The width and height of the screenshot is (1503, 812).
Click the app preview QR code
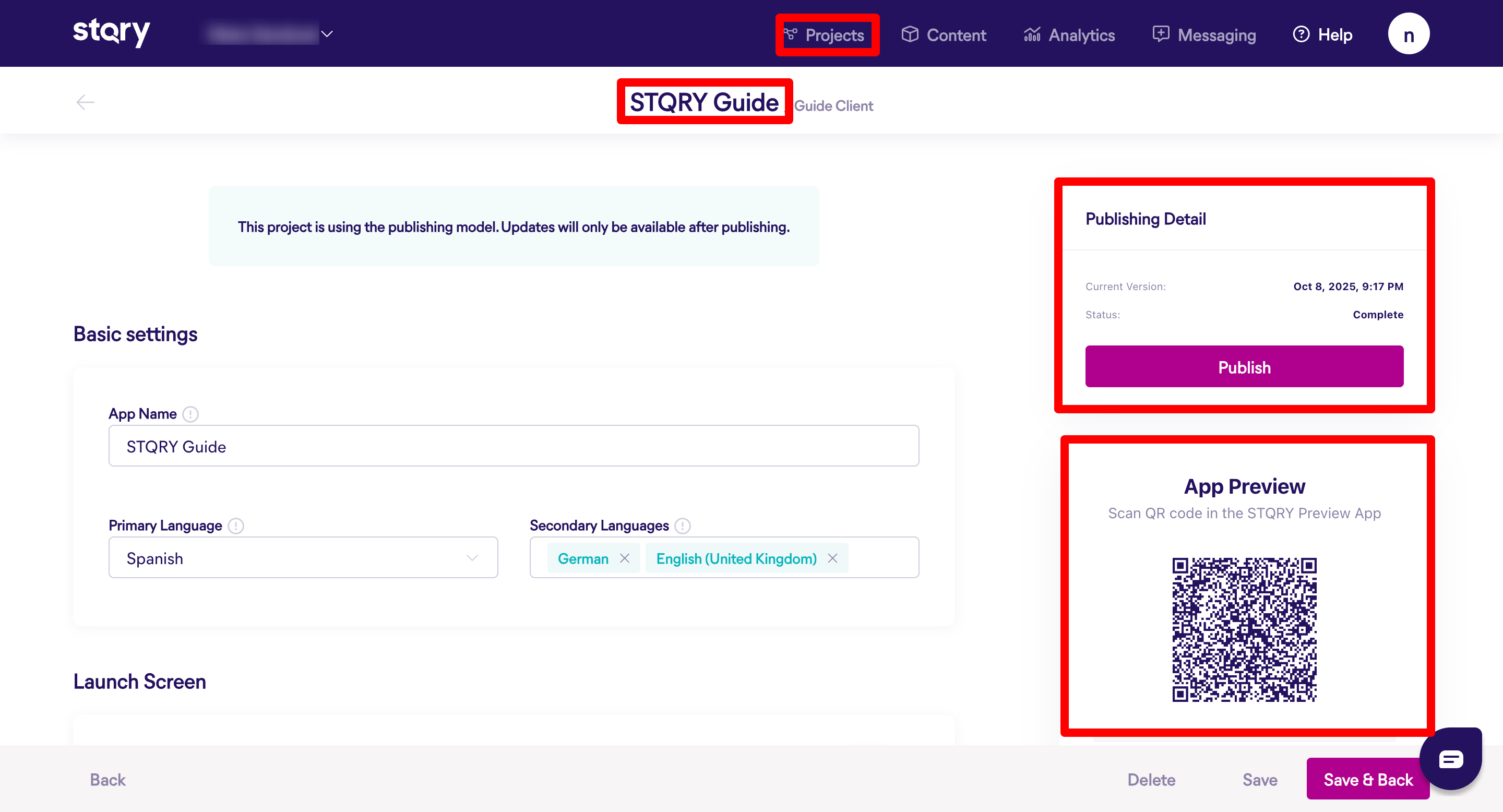pyautogui.click(x=1244, y=629)
